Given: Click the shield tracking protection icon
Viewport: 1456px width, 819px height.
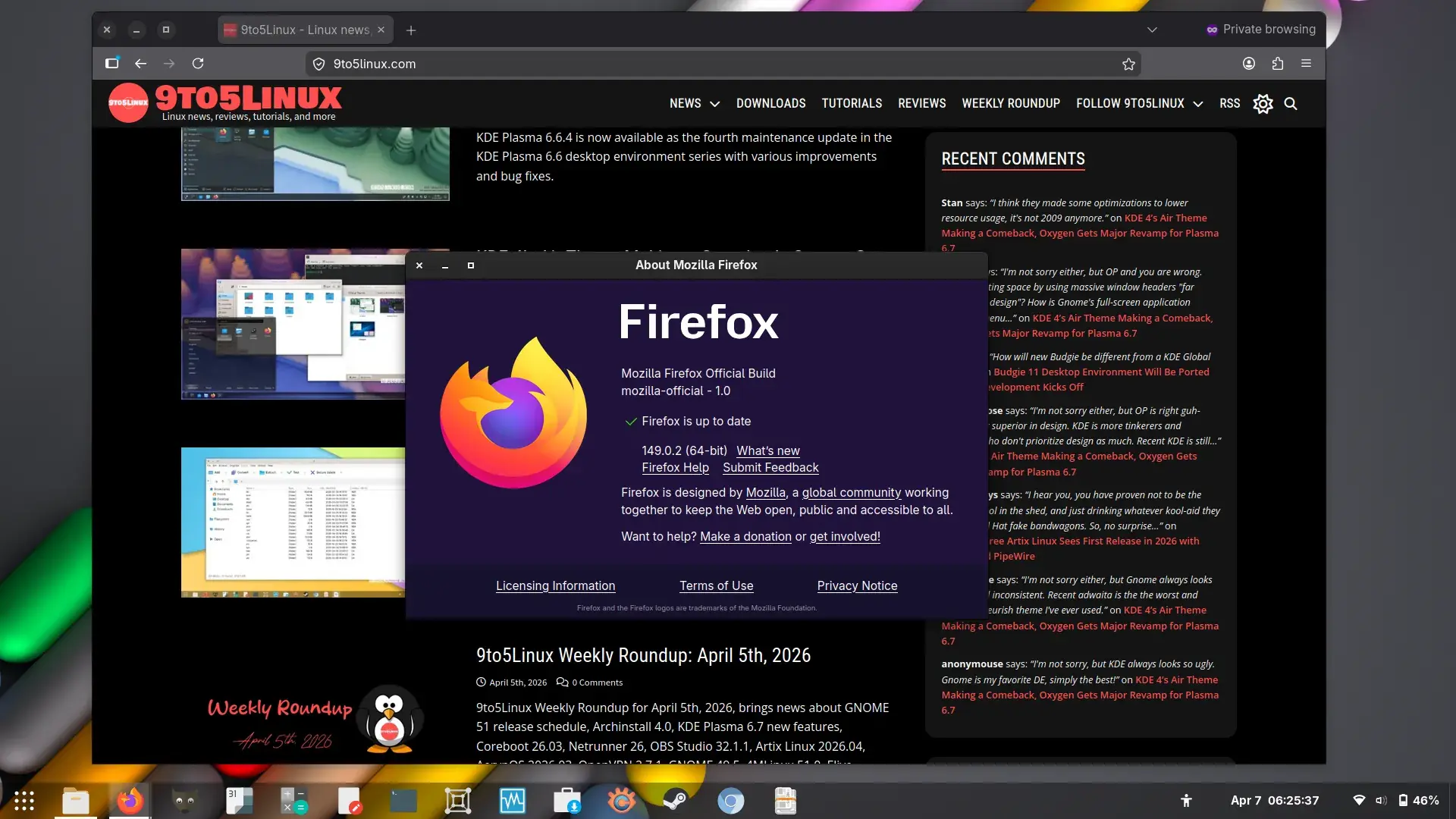Looking at the screenshot, I should [319, 64].
